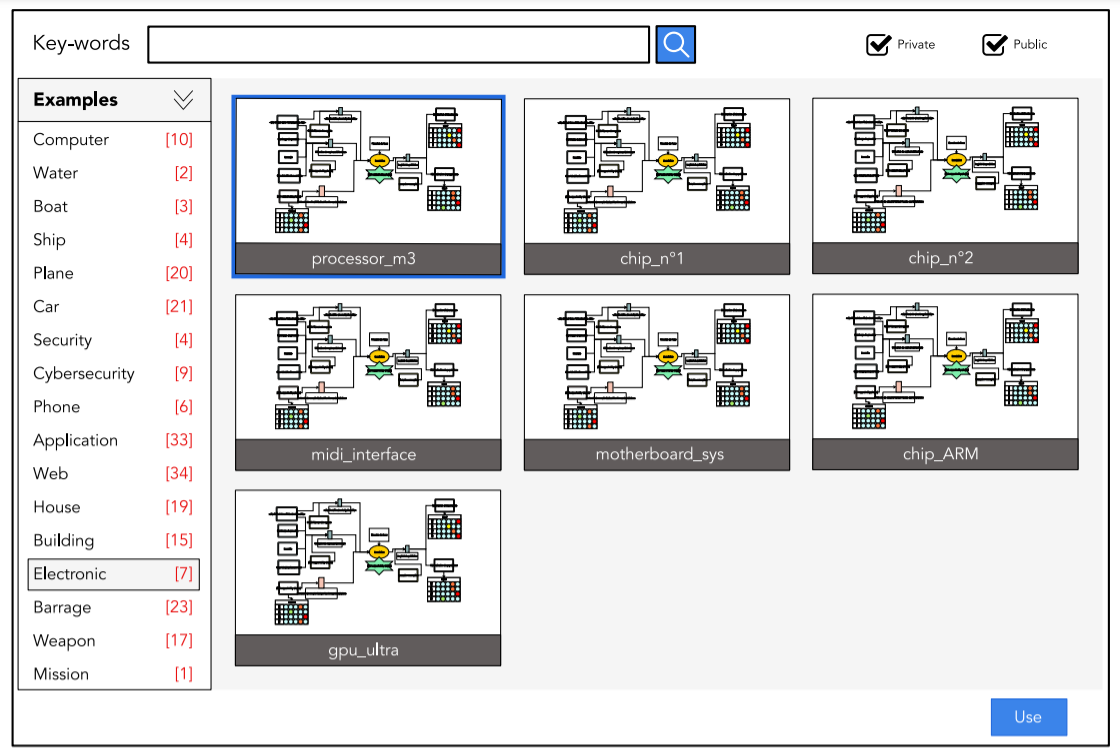This screenshot has height=755, width=1120.
Task: Click the Mission count [1]
Action: pyautogui.click(x=184, y=674)
